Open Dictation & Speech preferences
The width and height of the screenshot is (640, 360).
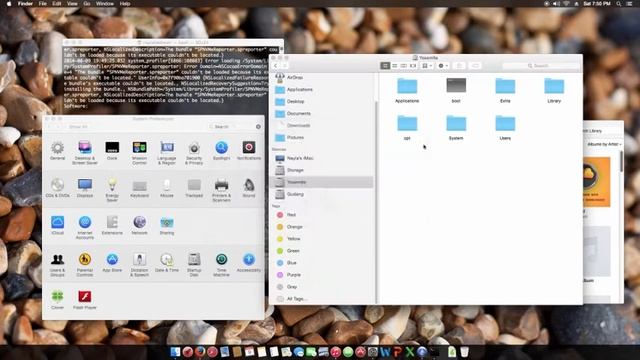tap(139, 264)
